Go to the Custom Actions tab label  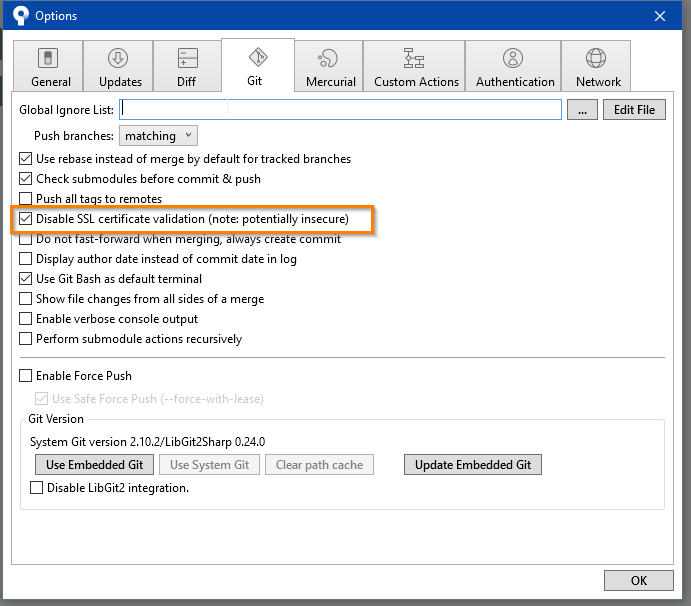click(x=416, y=82)
